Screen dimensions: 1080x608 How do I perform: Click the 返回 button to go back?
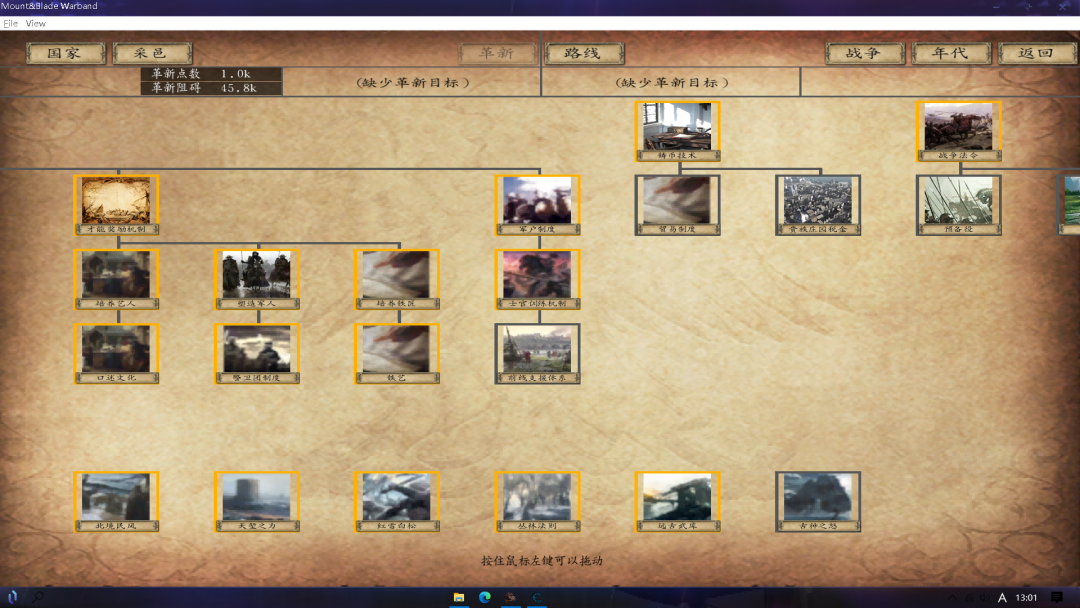(1037, 53)
